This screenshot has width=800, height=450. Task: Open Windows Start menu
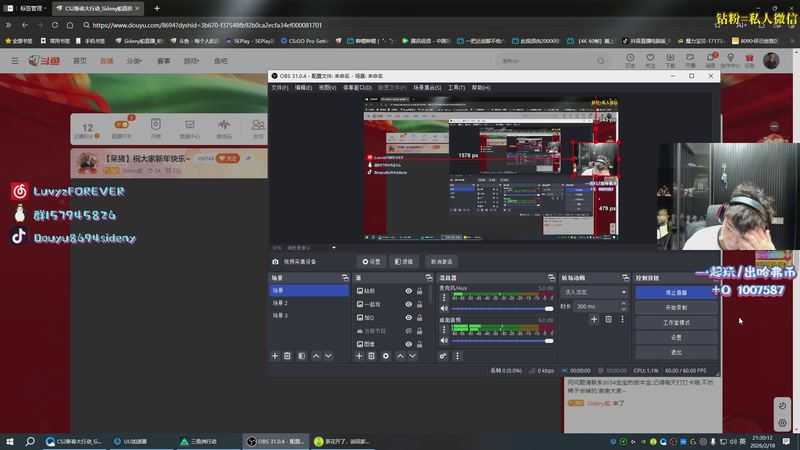coord(10,441)
